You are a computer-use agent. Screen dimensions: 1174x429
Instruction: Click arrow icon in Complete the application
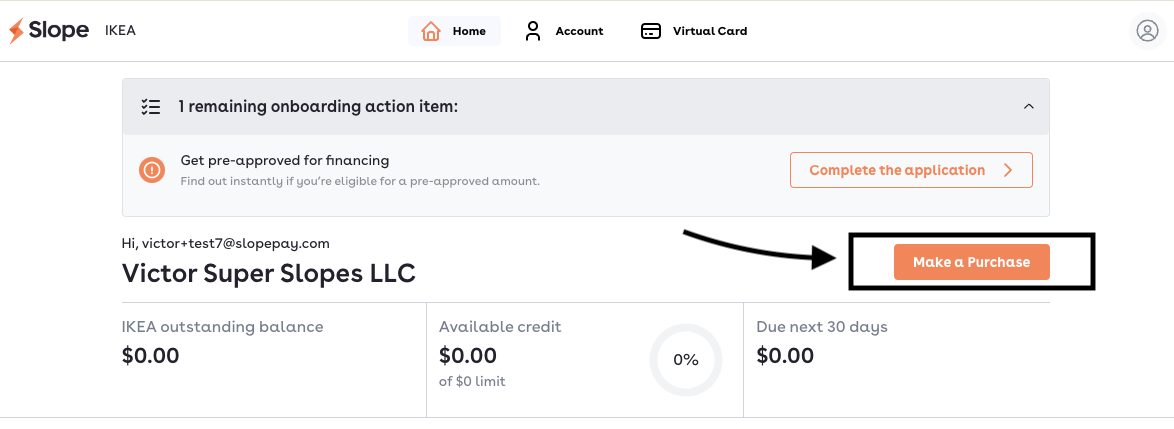[x=1009, y=170]
